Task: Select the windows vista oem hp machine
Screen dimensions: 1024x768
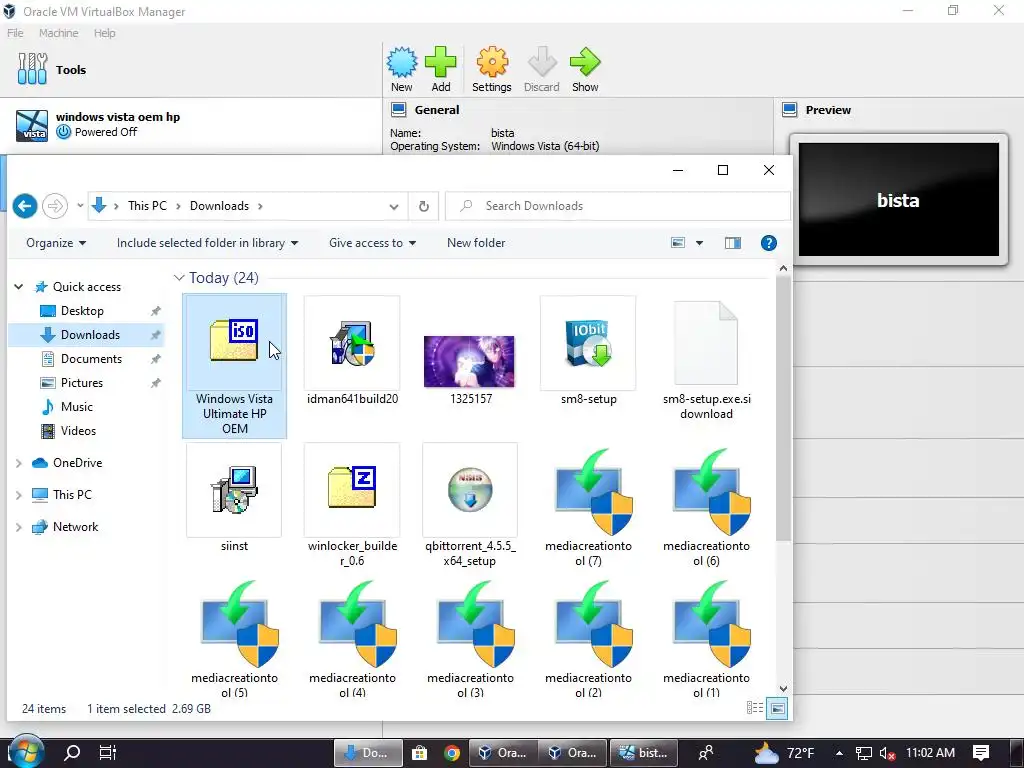Action: (x=191, y=125)
